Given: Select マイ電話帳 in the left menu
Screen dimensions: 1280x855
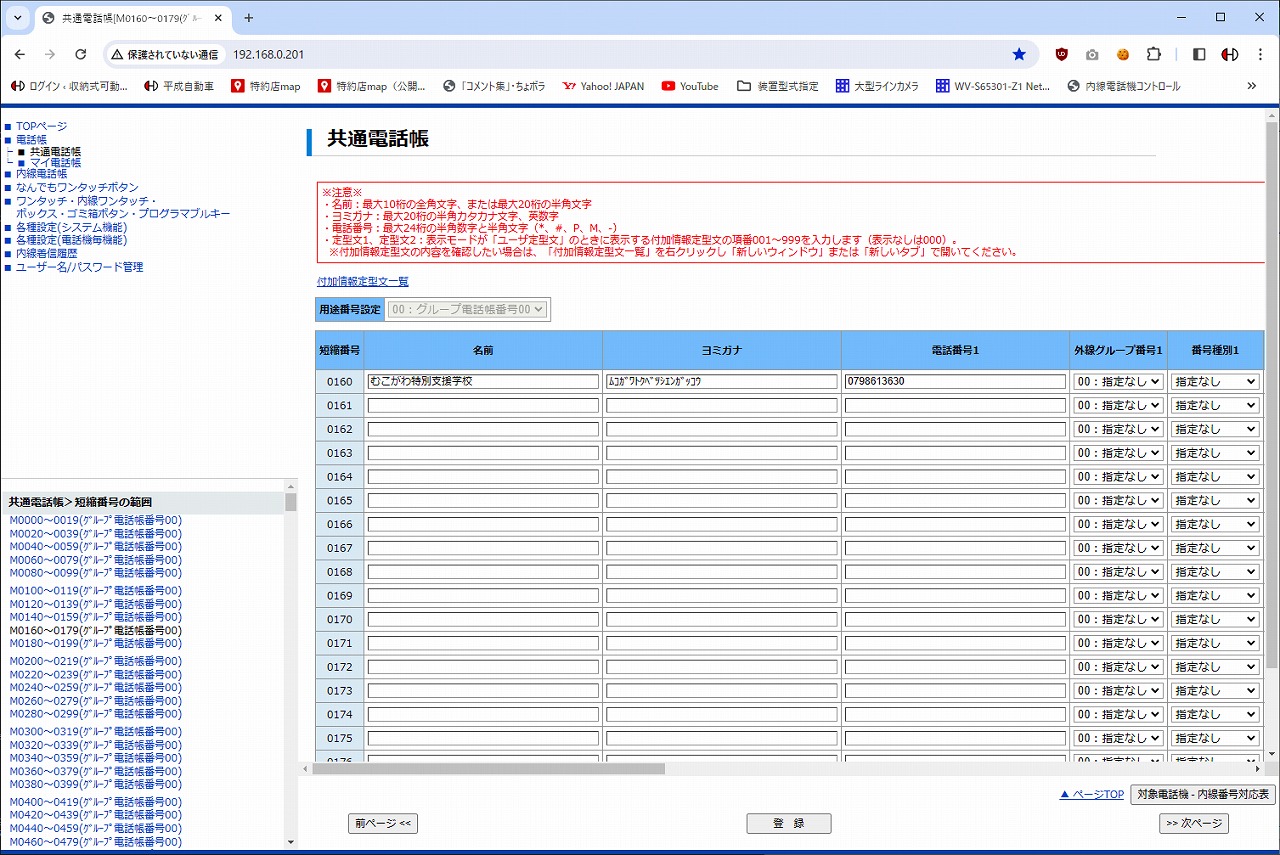Looking at the screenshot, I should (x=55, y=162).
